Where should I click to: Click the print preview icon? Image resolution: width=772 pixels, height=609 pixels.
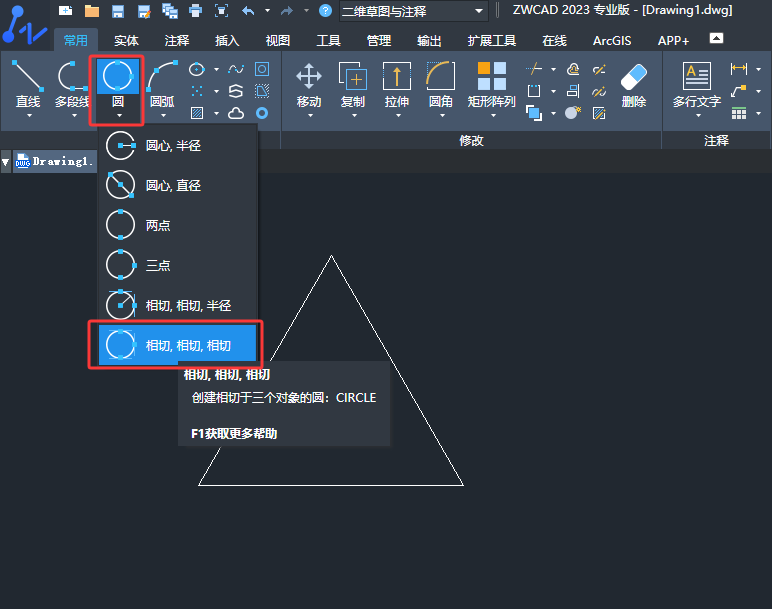click(222, 10)
